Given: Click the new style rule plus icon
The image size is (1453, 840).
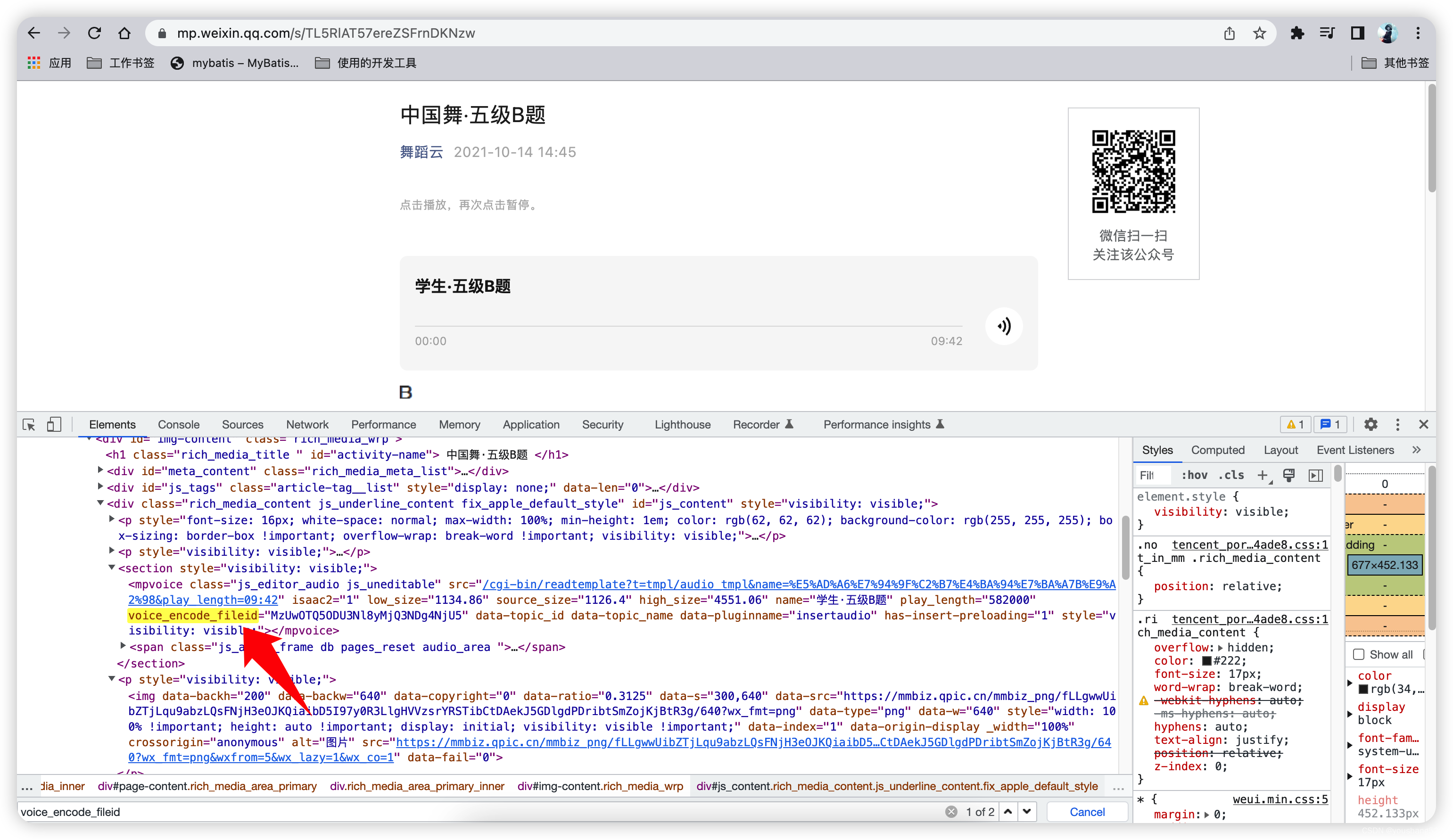Looking at the screenshot, I should (1262, 475).
